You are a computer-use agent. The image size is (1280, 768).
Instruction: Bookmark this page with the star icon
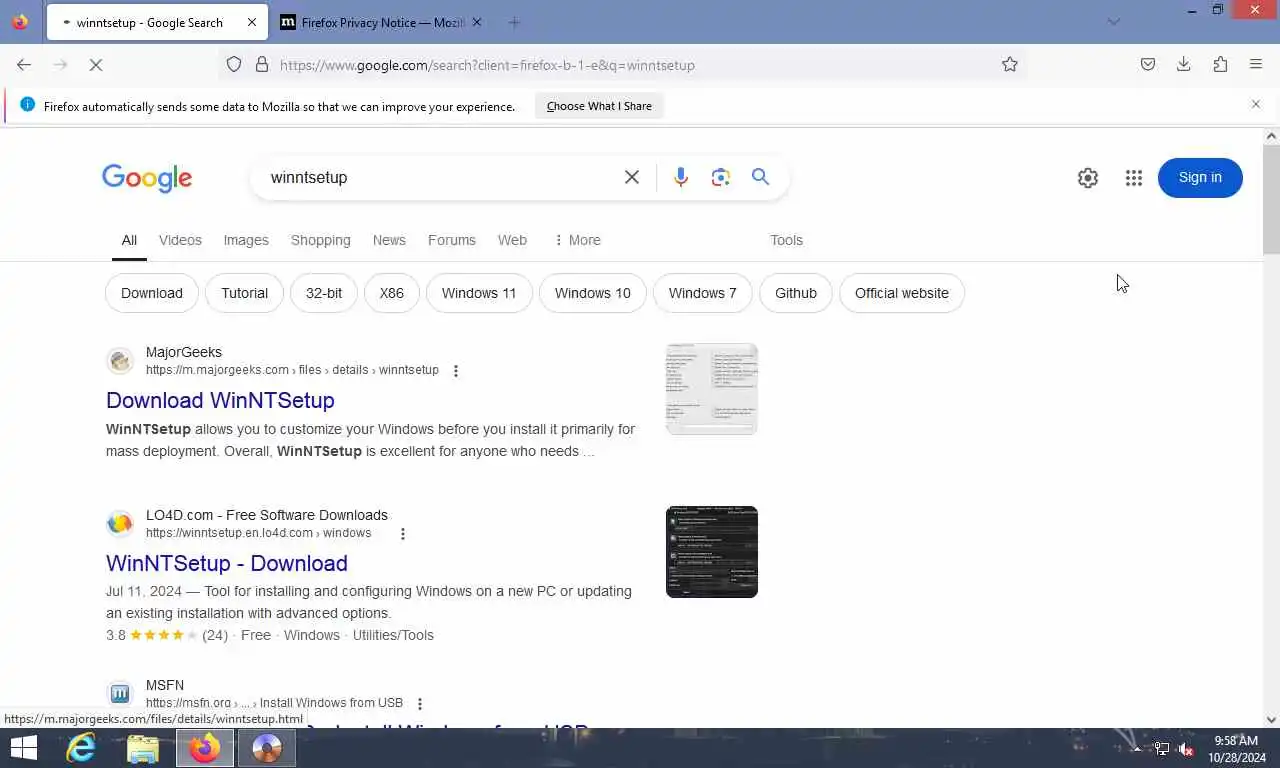coord(1010,65)
